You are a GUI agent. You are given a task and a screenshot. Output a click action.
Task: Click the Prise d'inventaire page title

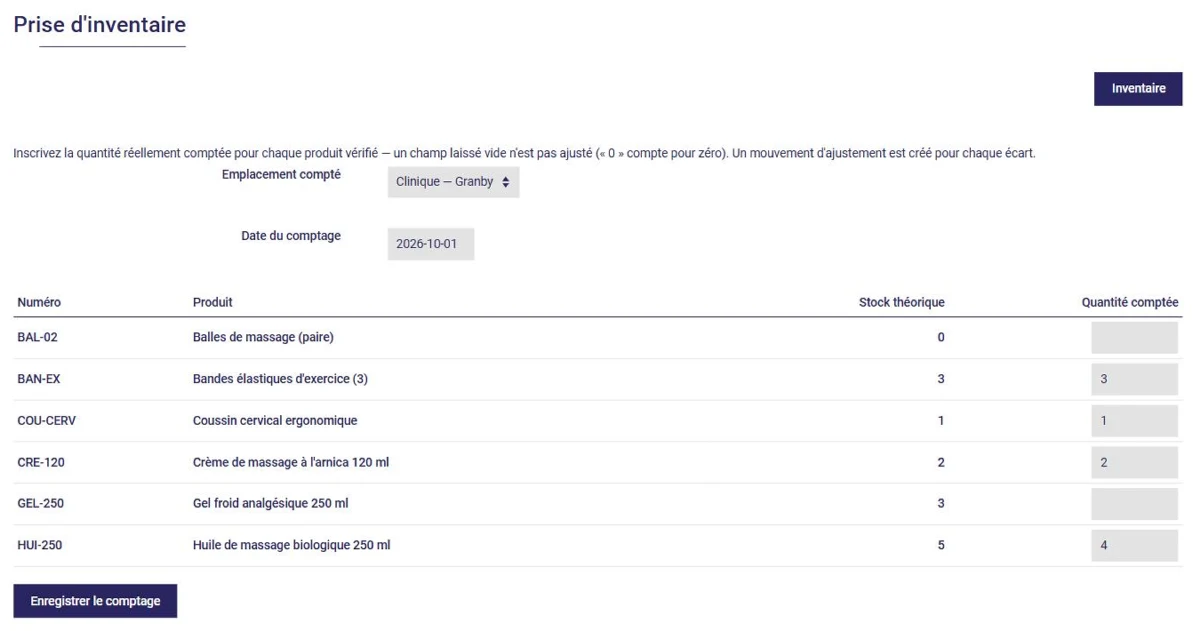100,25
